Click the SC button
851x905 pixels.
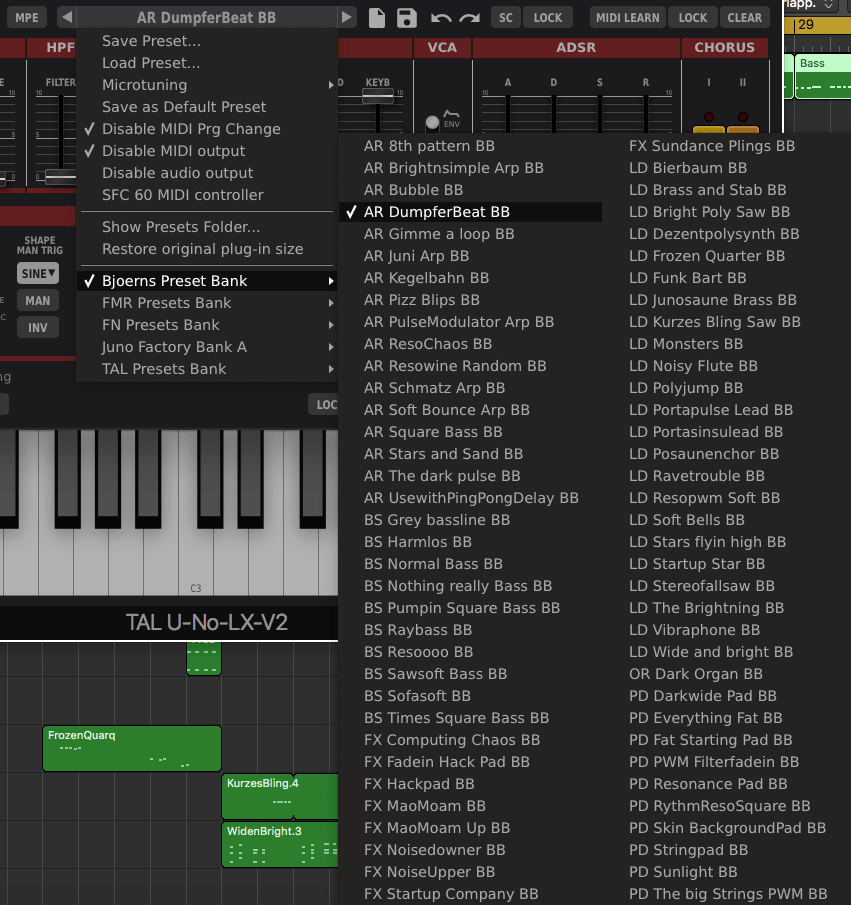pyautogui.click(x=506, y=17)
